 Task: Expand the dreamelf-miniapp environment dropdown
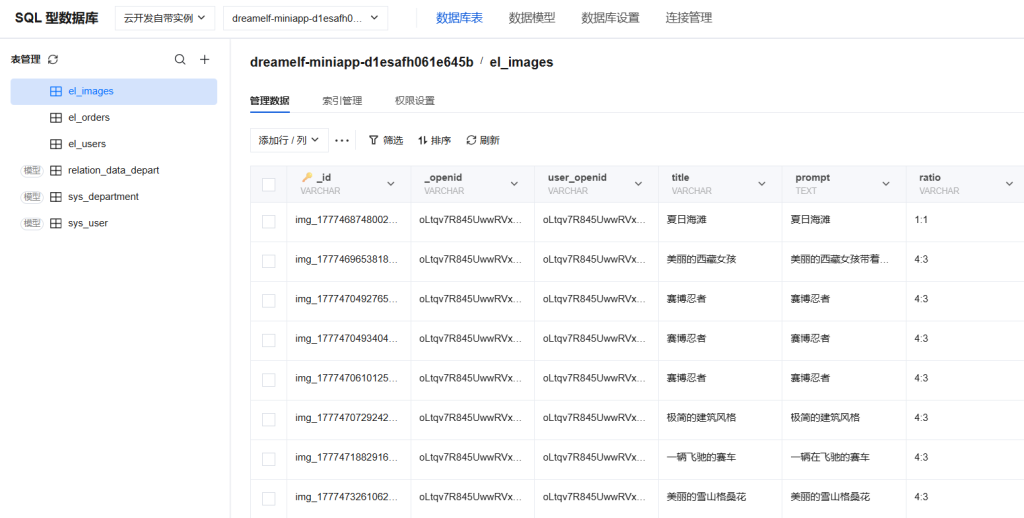(306, 18)
